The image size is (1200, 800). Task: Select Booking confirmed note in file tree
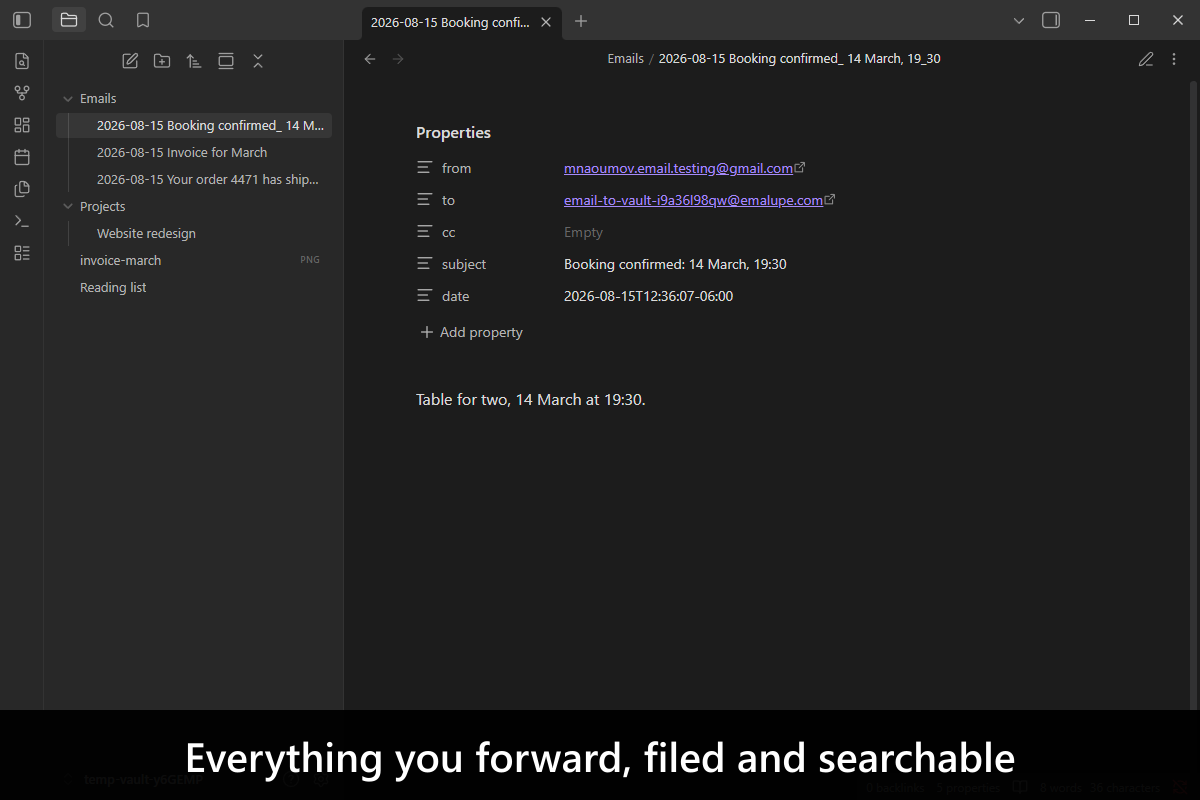194,126
